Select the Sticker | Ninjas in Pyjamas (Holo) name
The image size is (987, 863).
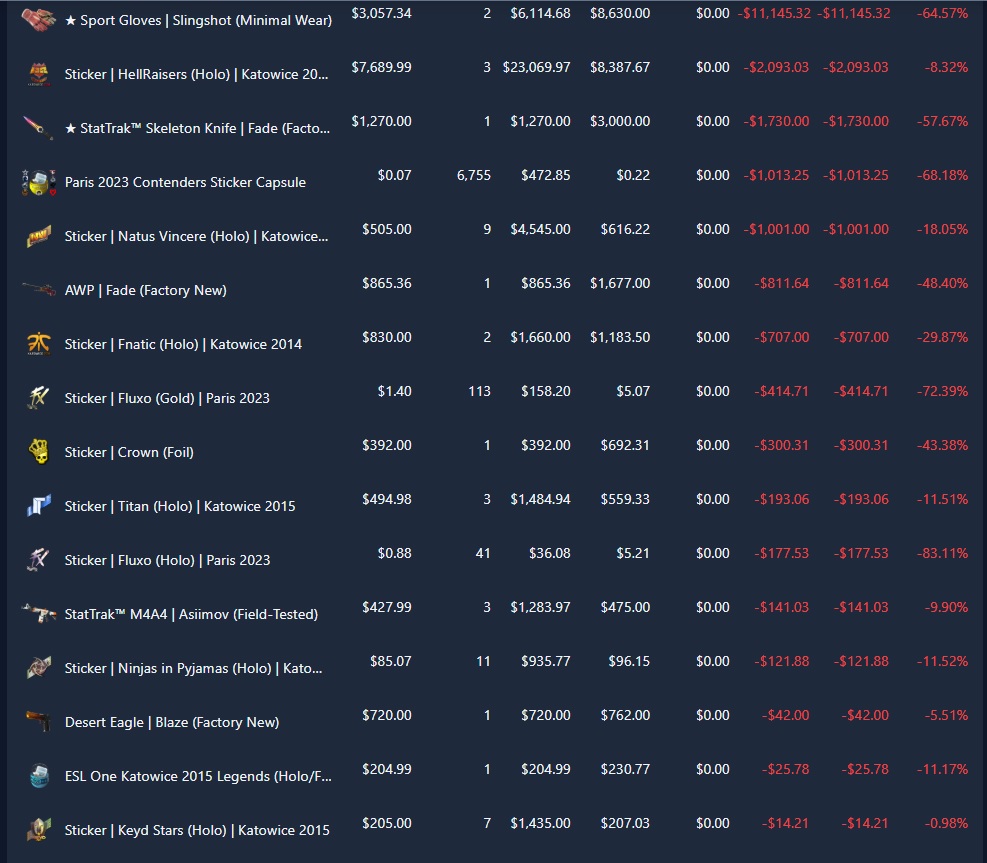(193, 668)
